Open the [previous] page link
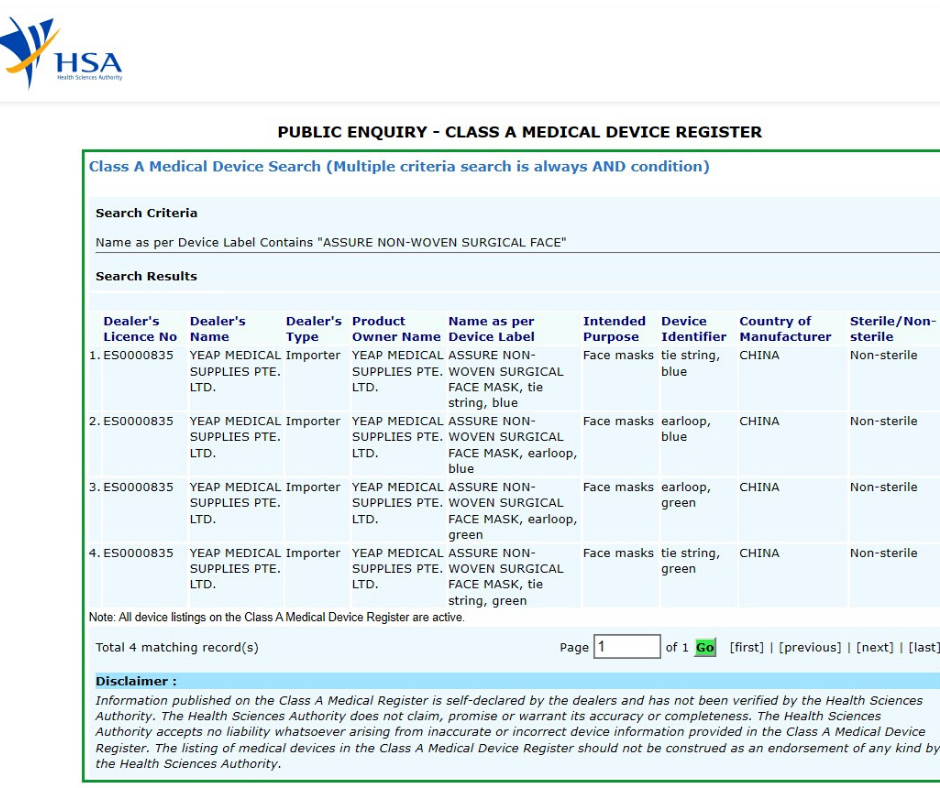Image resolution: width=940 pixels, height=788 pixels. point(810,647)
